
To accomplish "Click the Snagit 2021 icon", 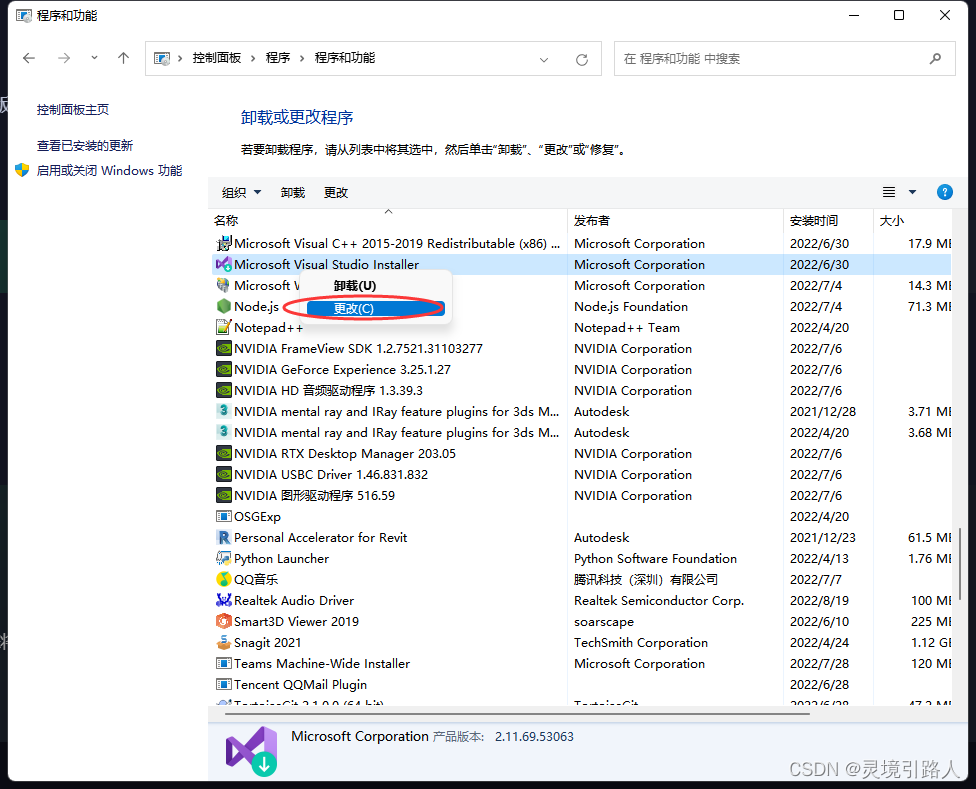I will point(223,642).
